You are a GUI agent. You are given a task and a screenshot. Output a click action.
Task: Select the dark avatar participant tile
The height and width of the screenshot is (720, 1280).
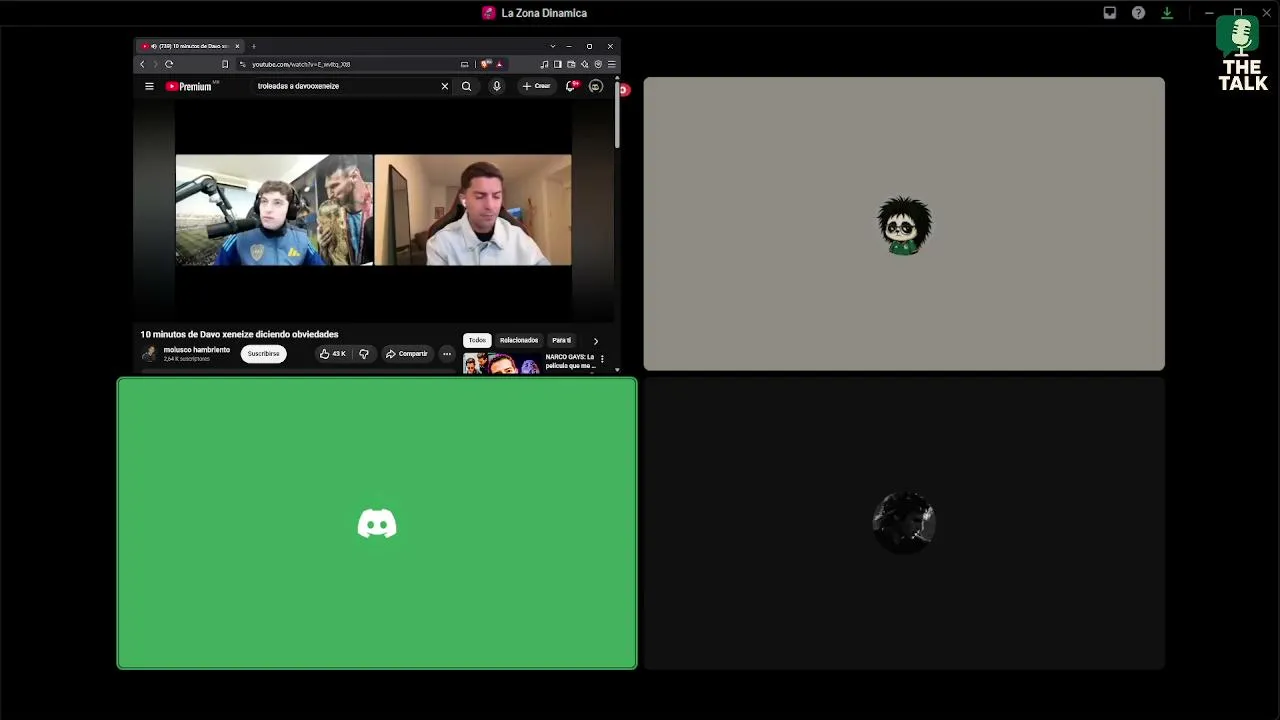point(904,523)
